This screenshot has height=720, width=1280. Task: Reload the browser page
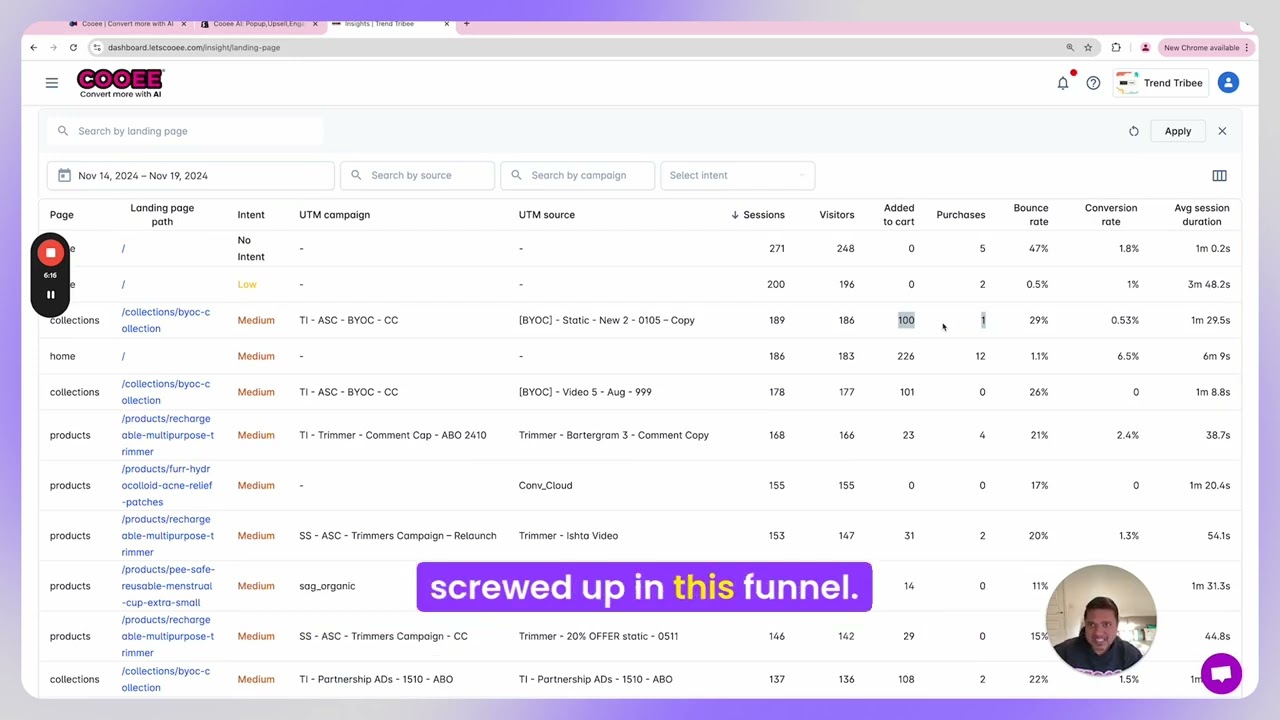pos(73,47)
